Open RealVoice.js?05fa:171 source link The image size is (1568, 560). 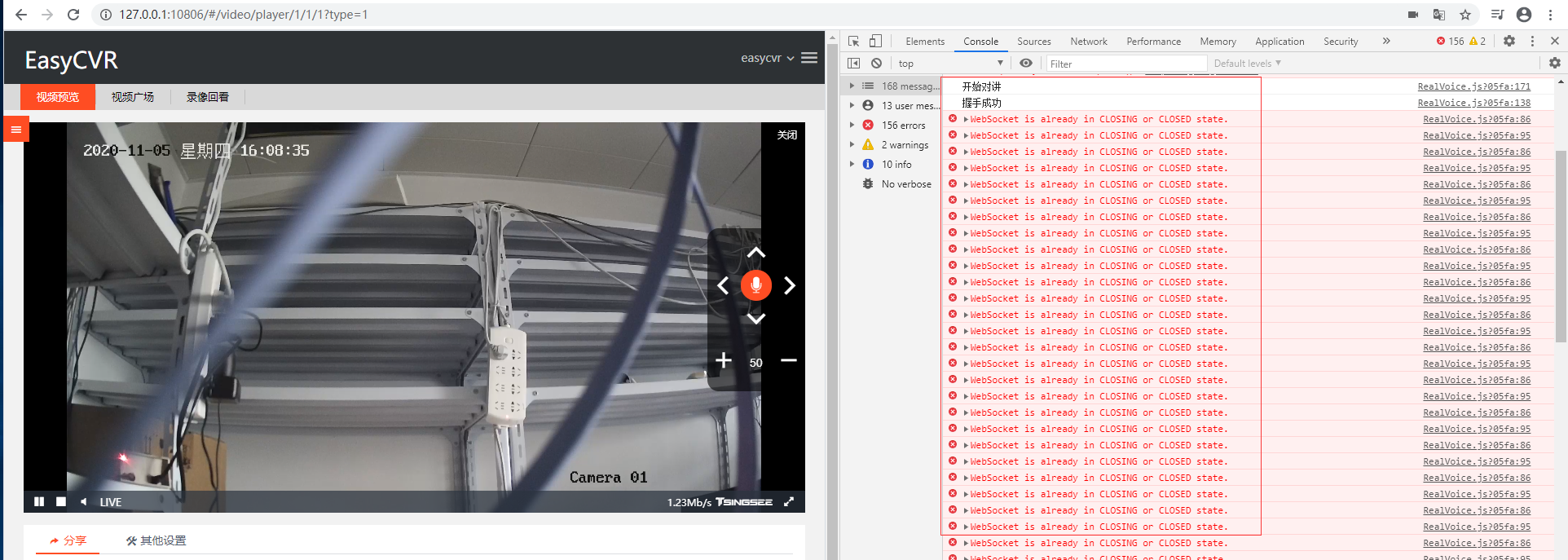[x=1473, y=86]
